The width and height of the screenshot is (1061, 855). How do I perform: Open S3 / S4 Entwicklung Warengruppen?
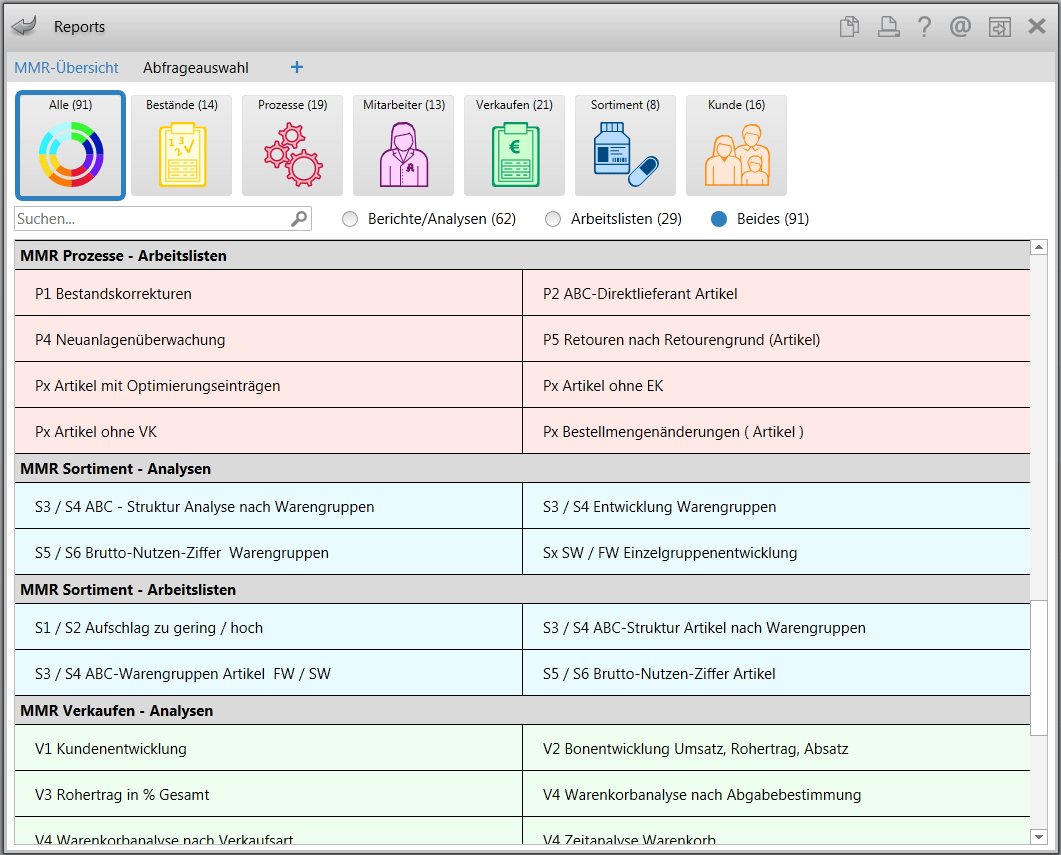click(x=776, y=507)
